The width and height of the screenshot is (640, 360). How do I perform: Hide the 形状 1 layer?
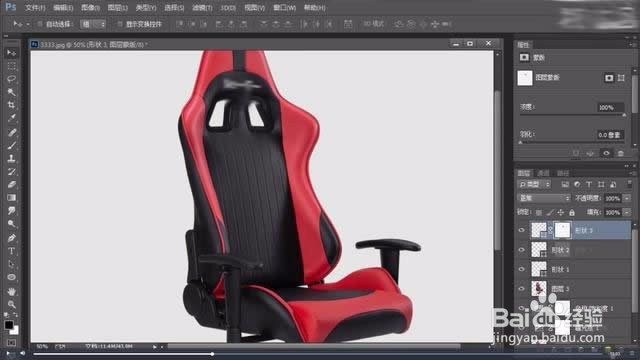click(x=521, y=269)
